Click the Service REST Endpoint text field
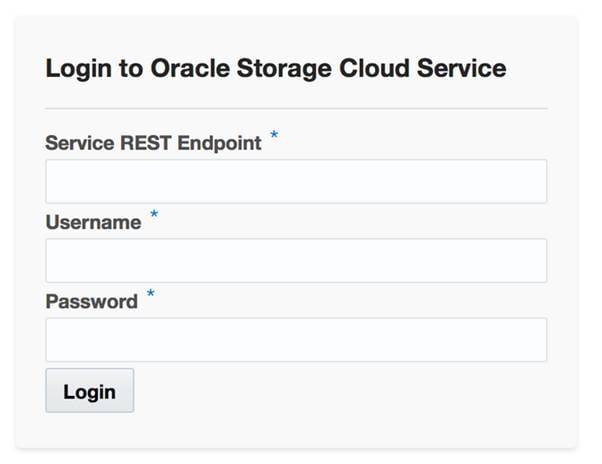 click(296, 181)
